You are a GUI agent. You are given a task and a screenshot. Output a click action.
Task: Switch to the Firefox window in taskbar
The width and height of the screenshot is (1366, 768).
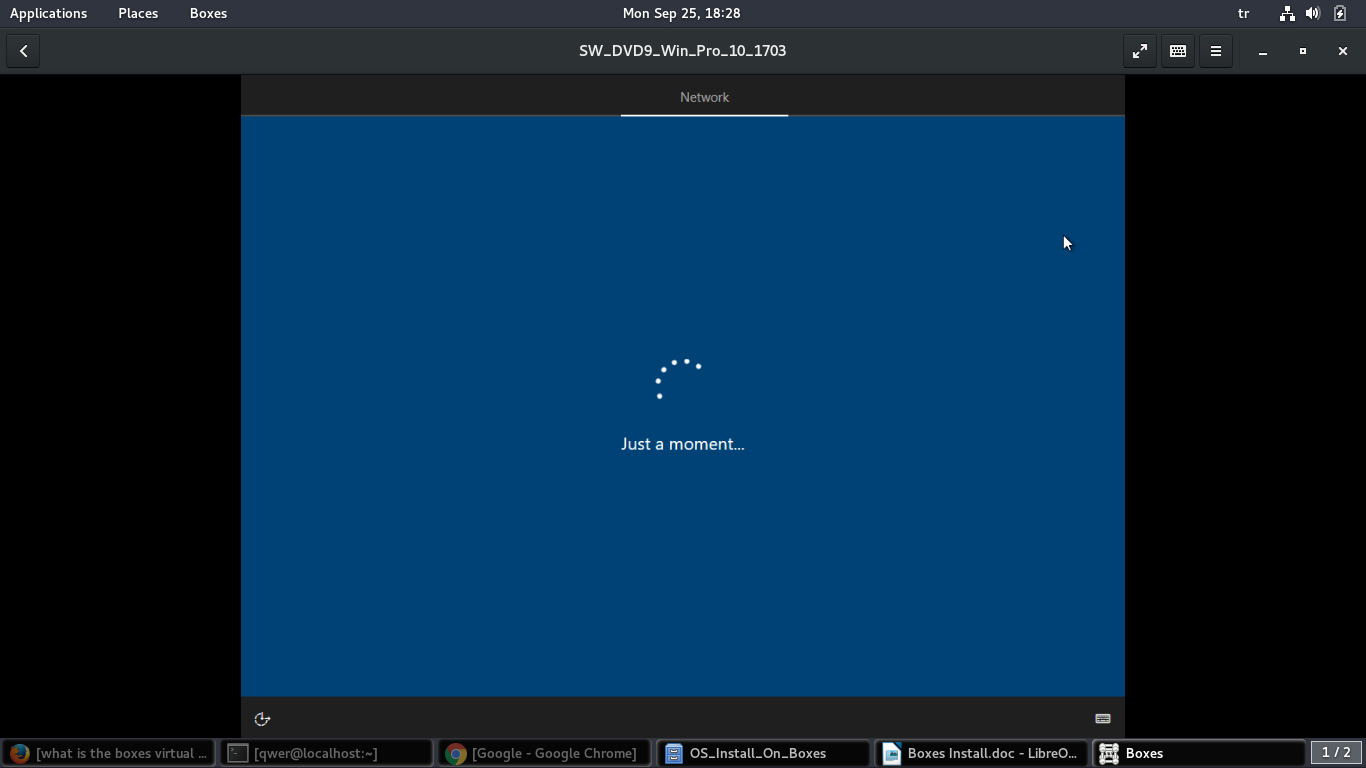click(108, 753)
